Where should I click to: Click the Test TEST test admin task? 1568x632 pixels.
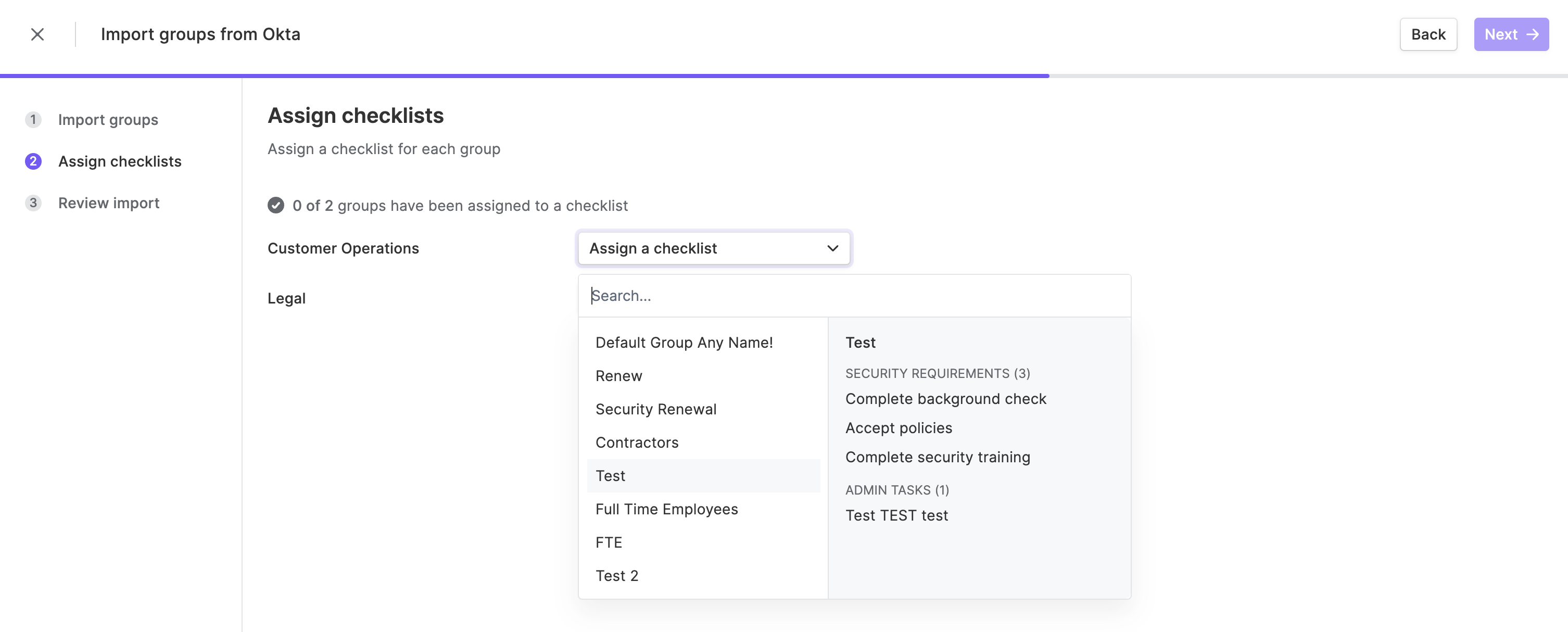(x=896, y=515)
